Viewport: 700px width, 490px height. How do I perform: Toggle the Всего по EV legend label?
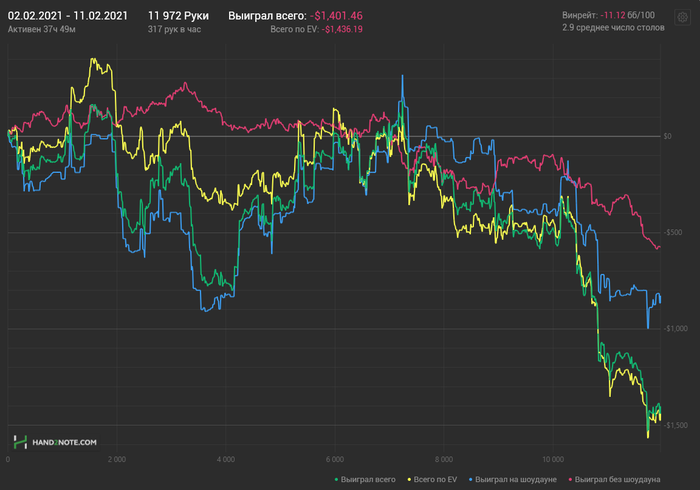point(436,480)
